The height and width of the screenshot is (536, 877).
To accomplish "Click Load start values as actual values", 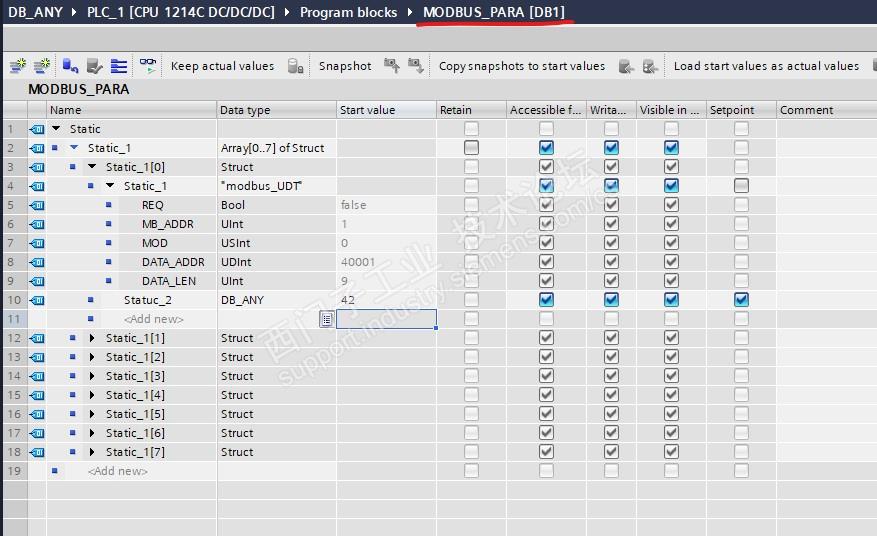I will [x=766, y=66].
